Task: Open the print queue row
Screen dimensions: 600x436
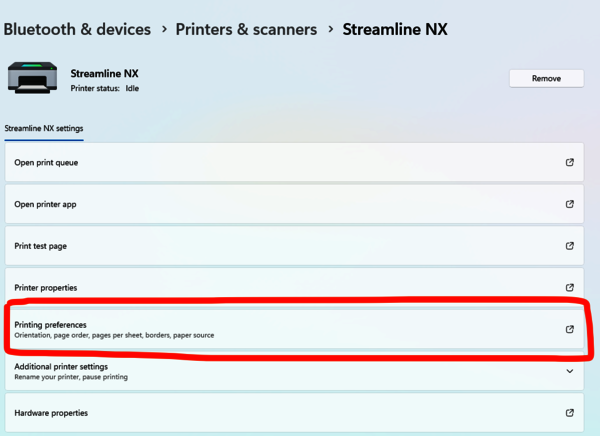Action: point(46,163)
